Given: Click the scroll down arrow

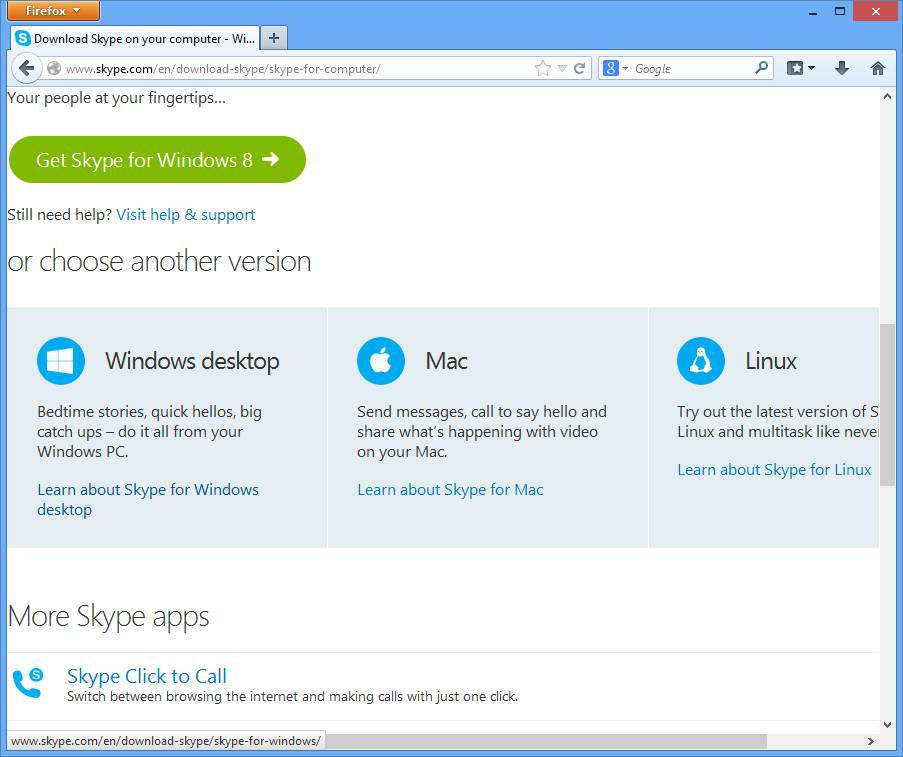Looking at the screenshot, I should [x=887, y=725].
